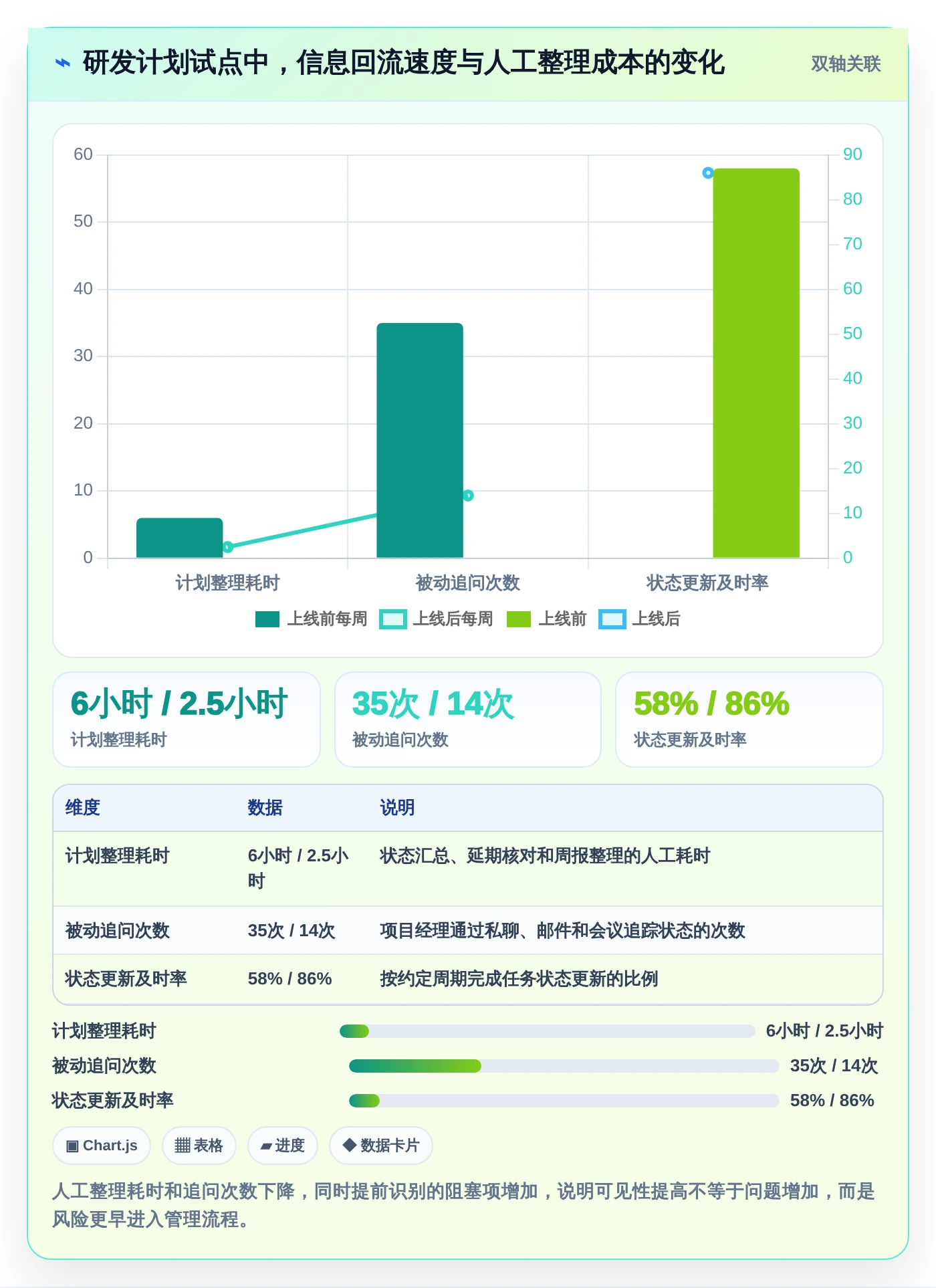Click the light teal 上线后每周 legend swatch
Viewport: 936px width, 1288px height.
[x=392, y=619]
